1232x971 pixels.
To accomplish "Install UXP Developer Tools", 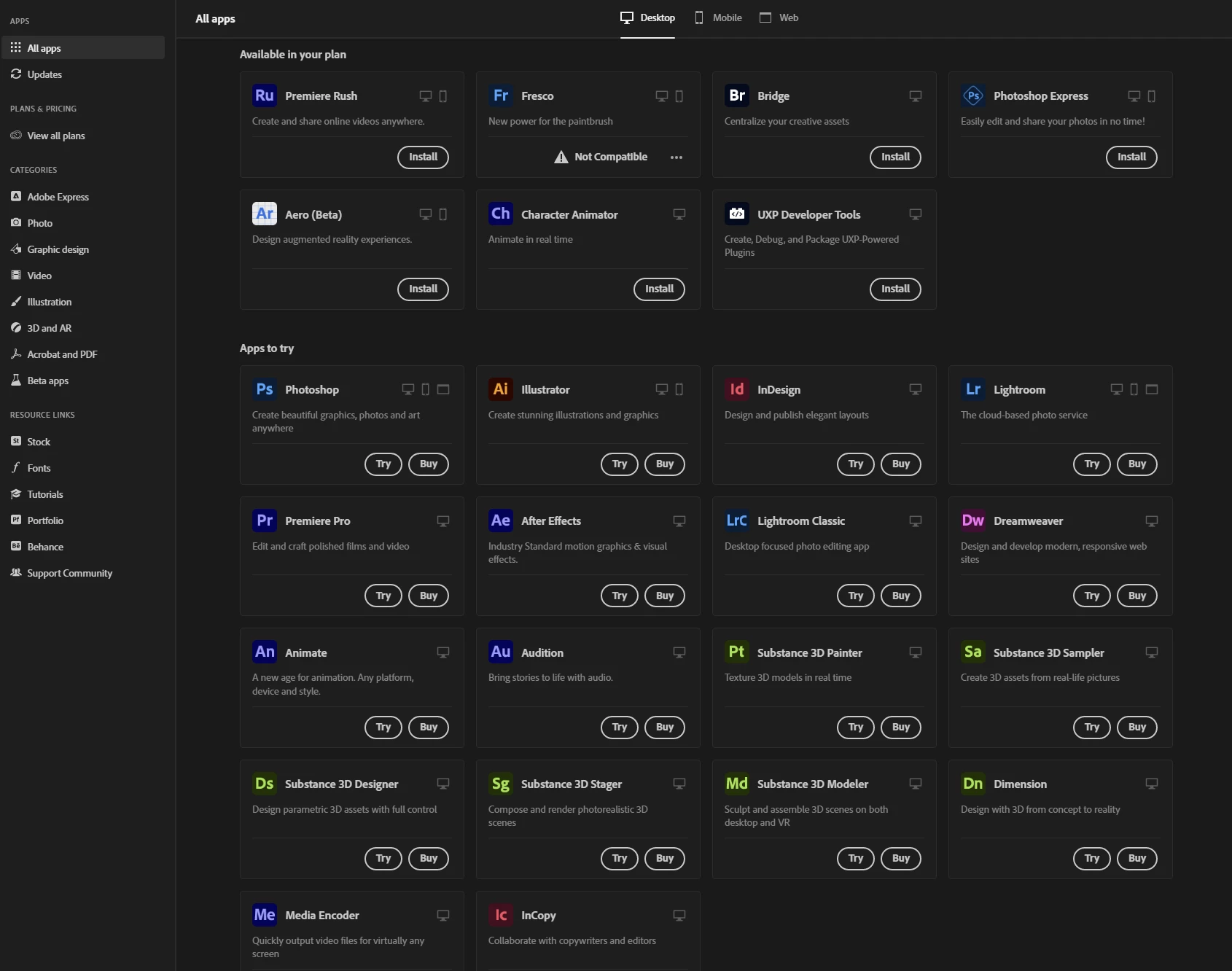I will coord(895,289).
